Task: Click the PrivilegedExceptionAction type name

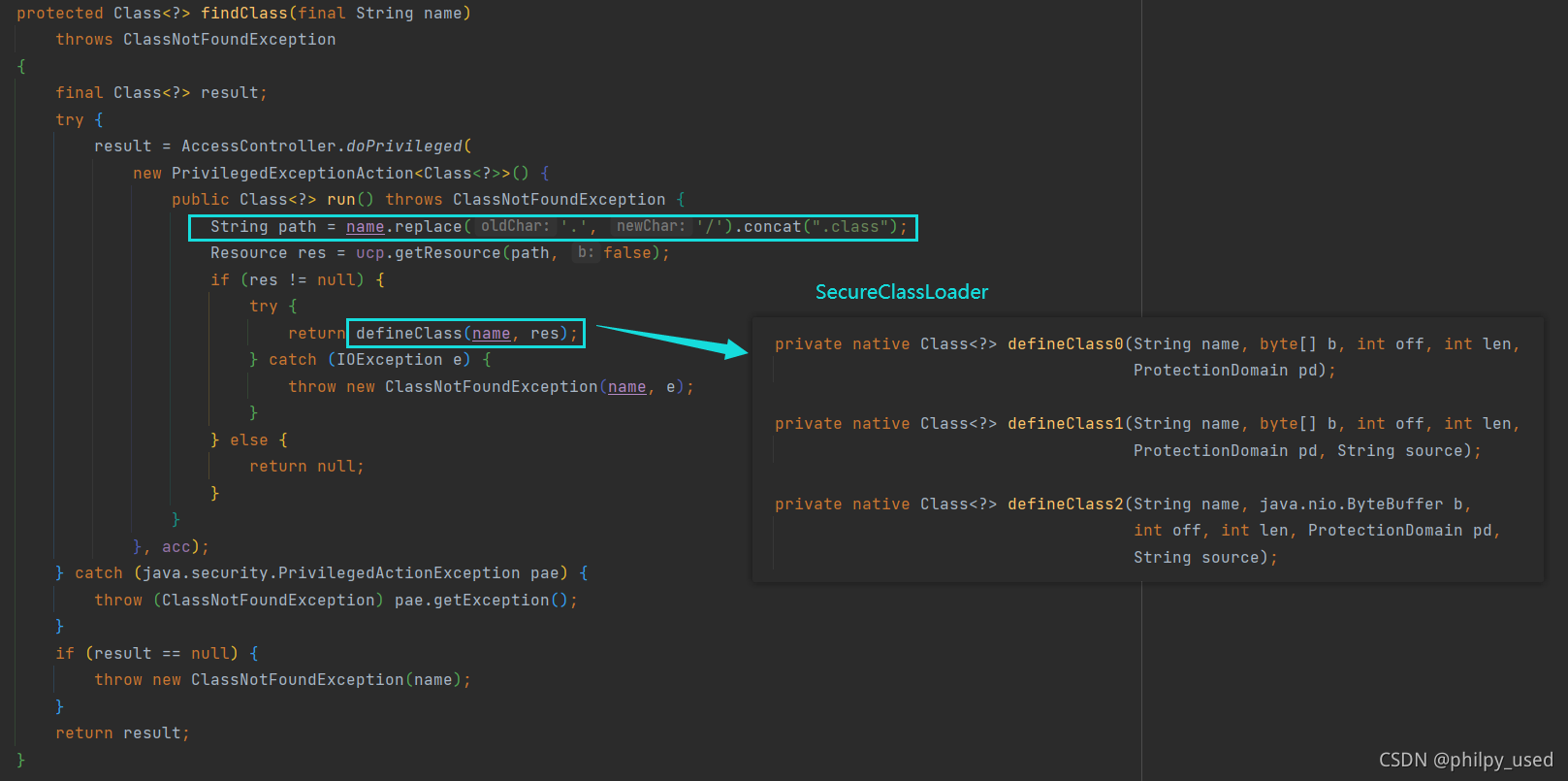Action: (292, 173)
